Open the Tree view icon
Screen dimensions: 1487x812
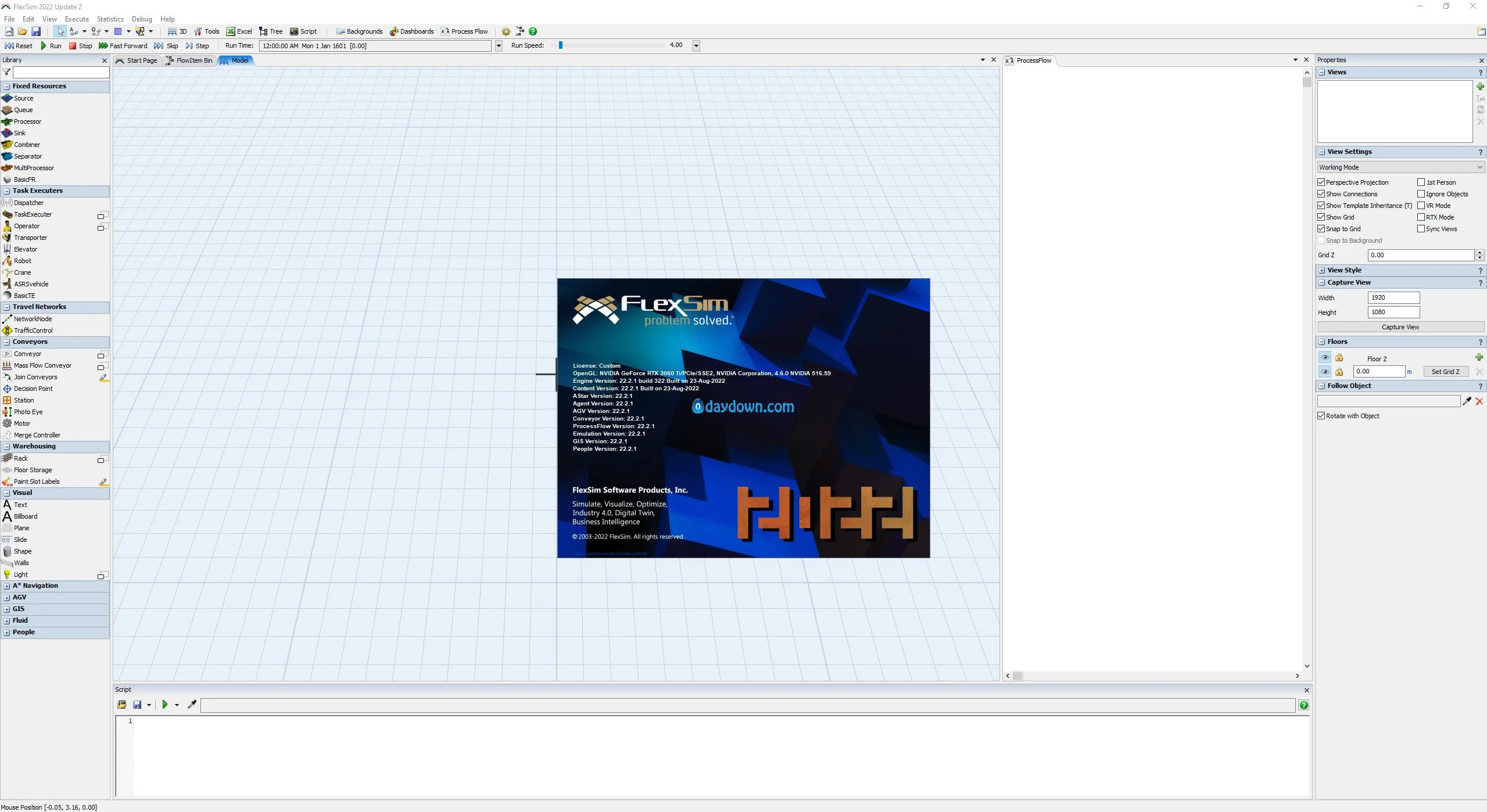(263, 31)
